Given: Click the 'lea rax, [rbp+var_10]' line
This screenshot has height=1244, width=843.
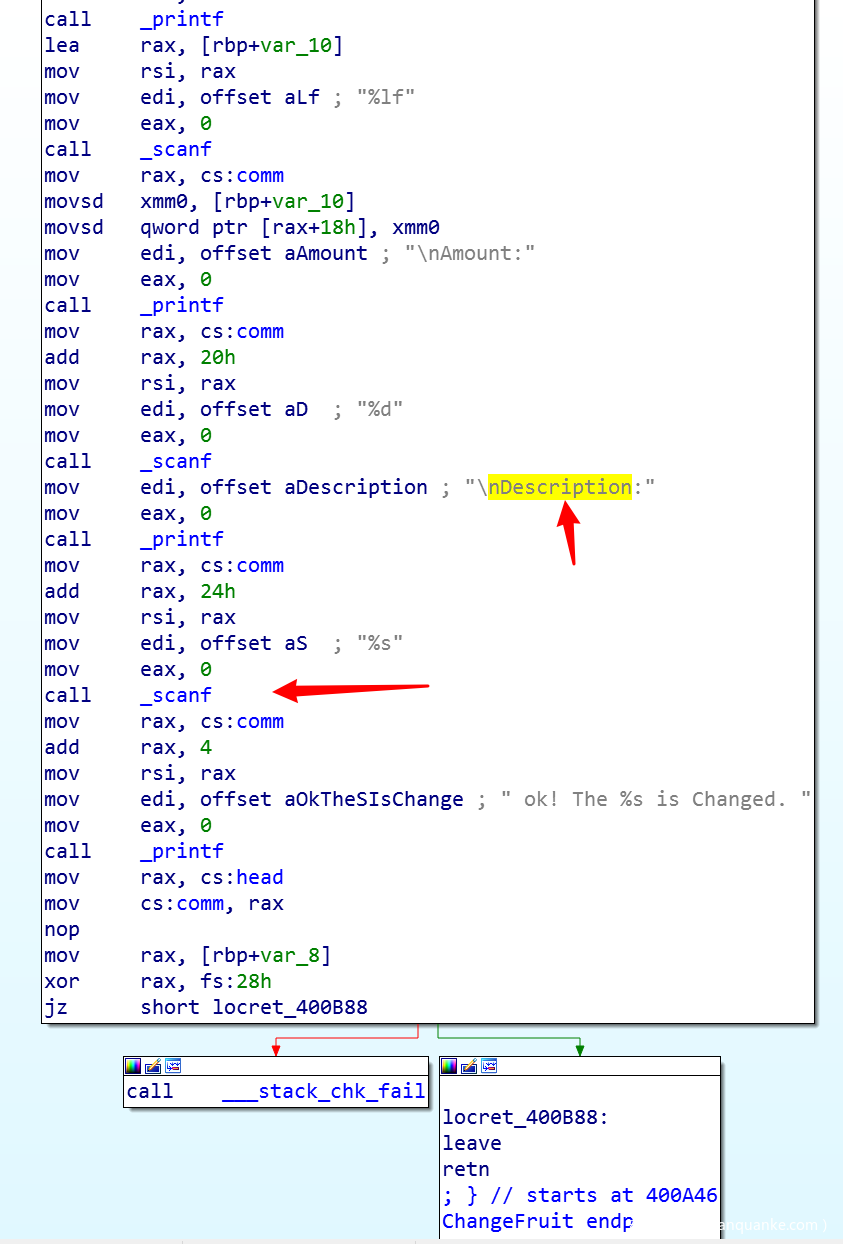Looking at the screenshot, I should coord(193,45).
